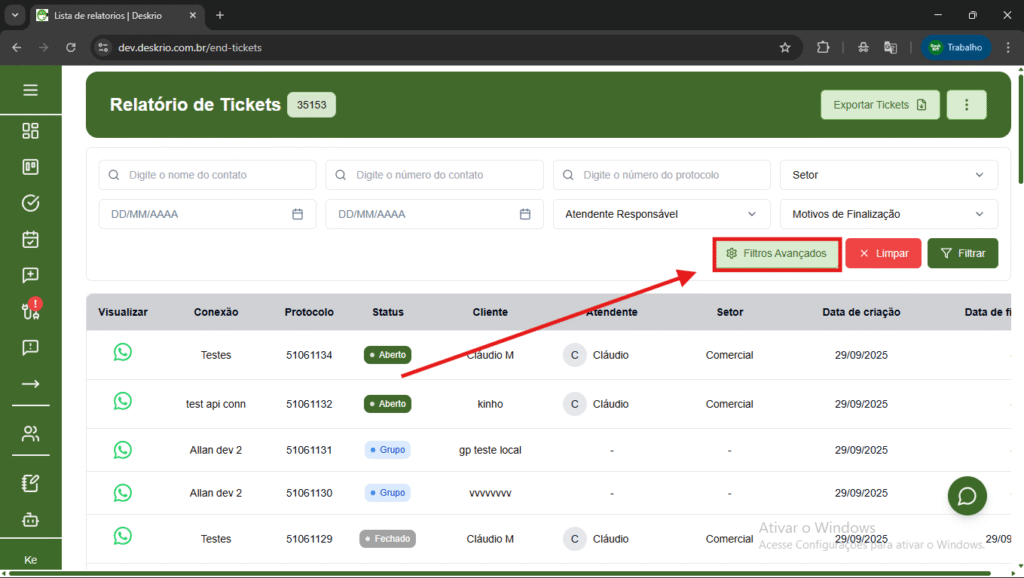1024x578 pixels.
Task: Open the dashboard grid icon in sidebar
Action: [30, 131]
